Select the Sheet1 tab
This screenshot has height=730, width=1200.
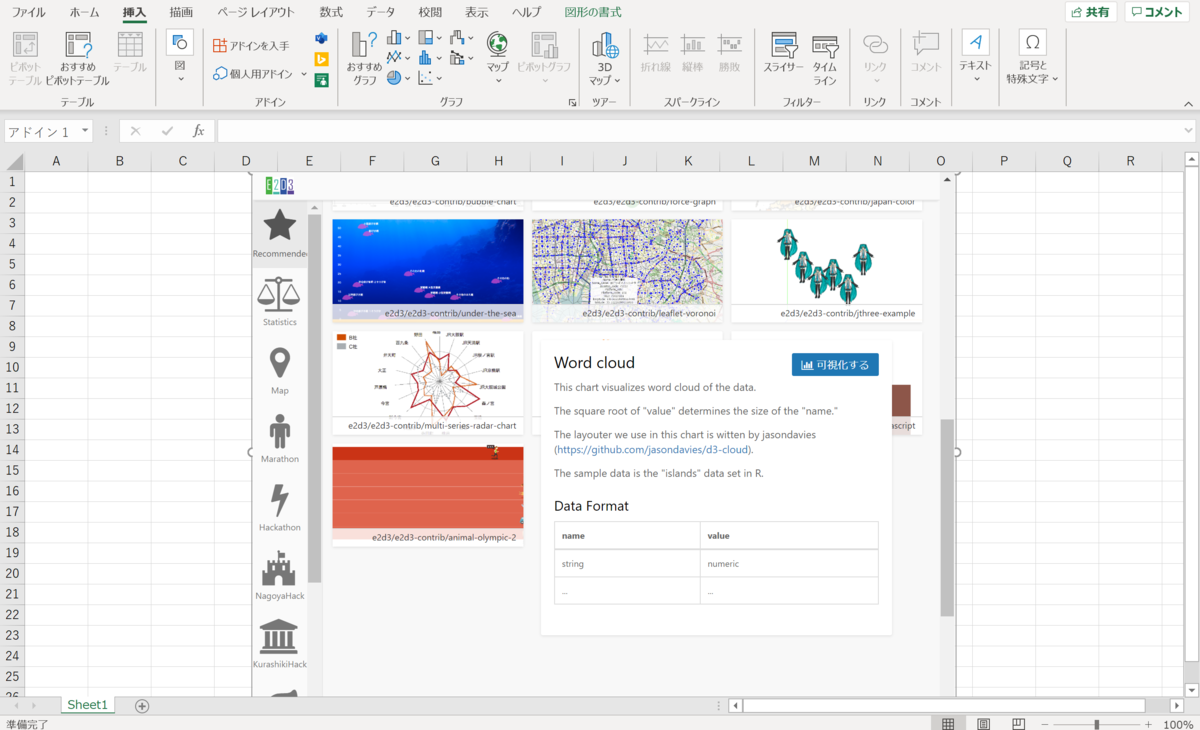(87, 704)
